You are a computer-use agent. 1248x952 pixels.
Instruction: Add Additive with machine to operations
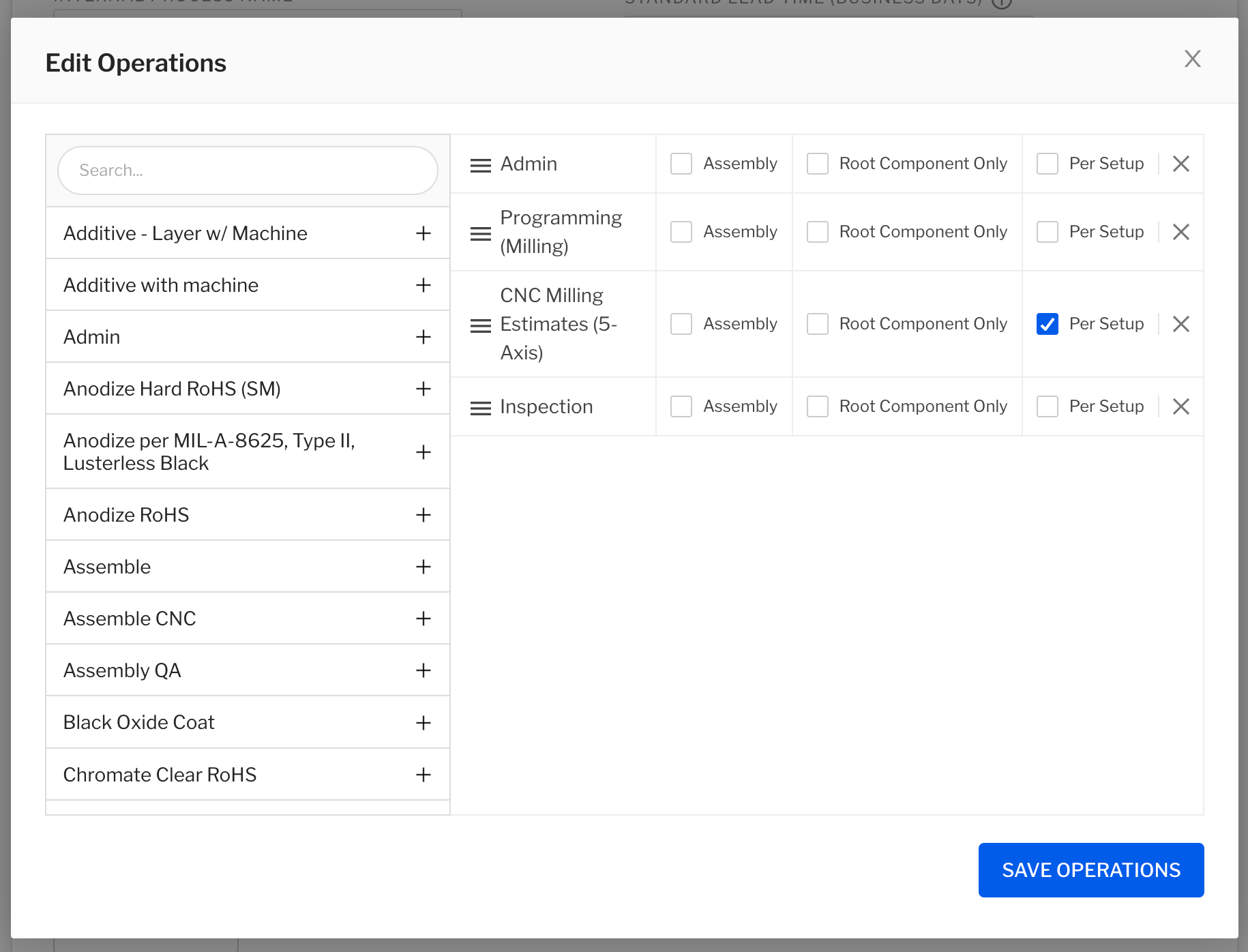tap(424, 285)
